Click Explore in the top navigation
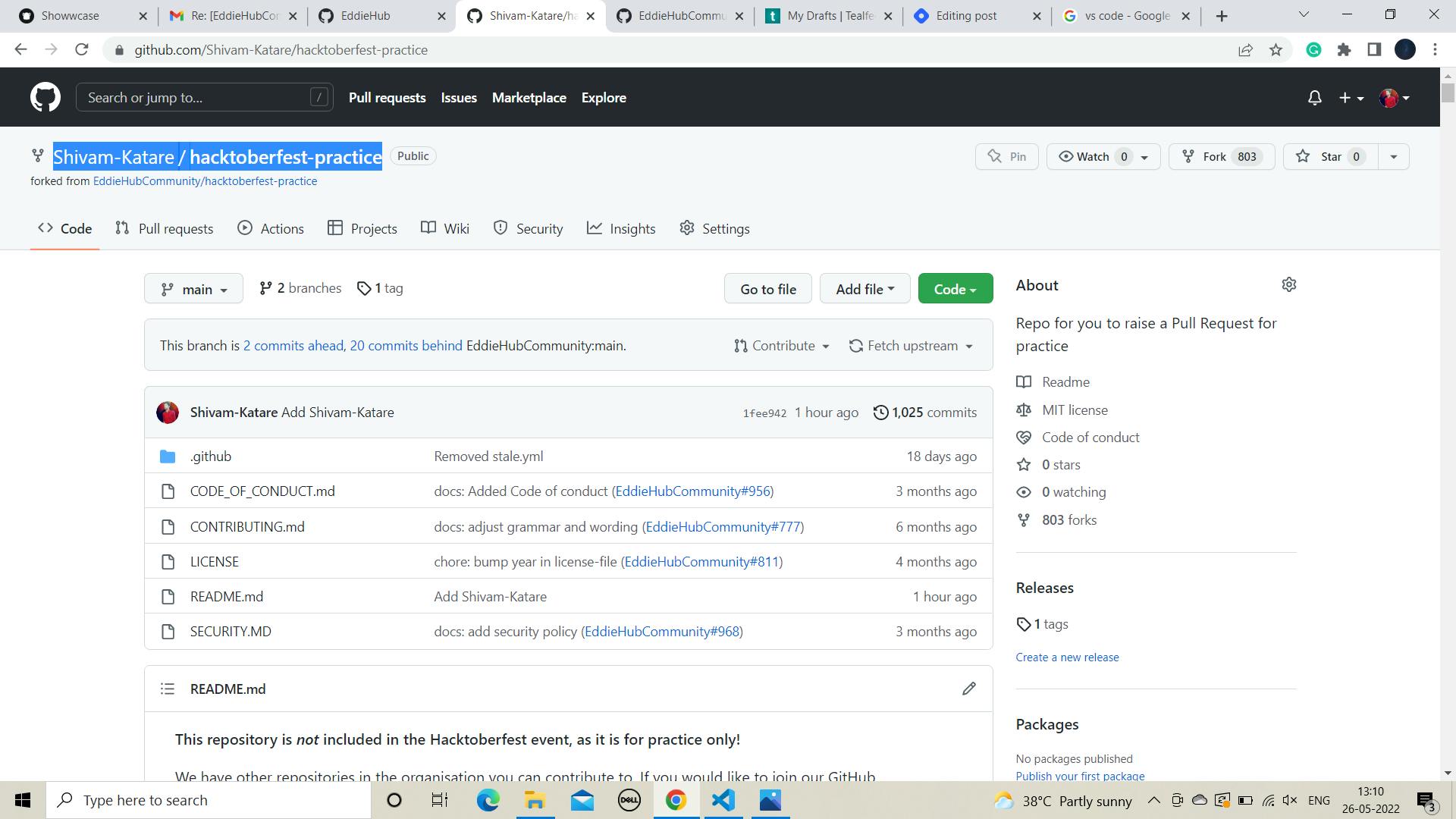This screenshot has height=819, width=1456. (x=604, y=98)
